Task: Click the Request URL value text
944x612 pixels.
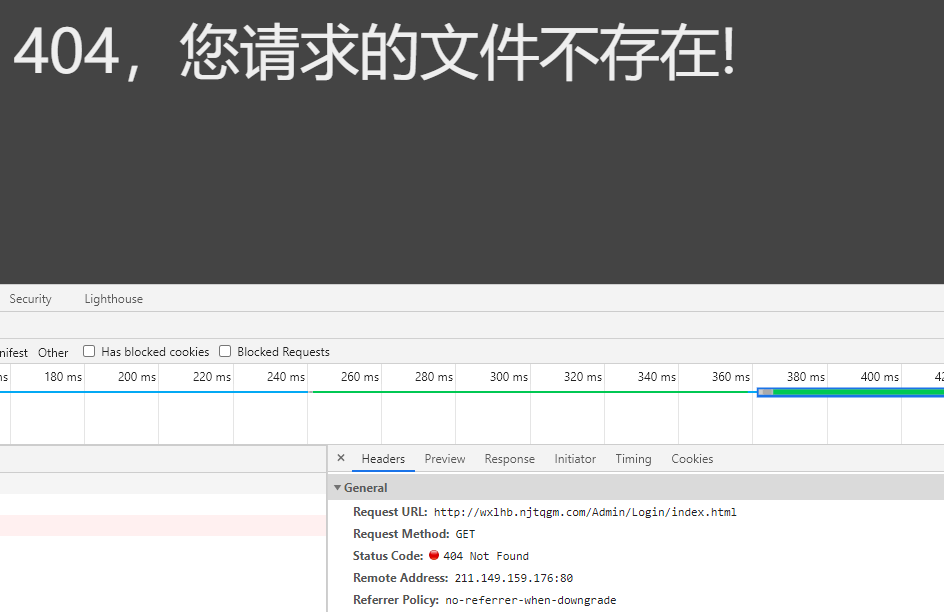Action: pos(584,512)
